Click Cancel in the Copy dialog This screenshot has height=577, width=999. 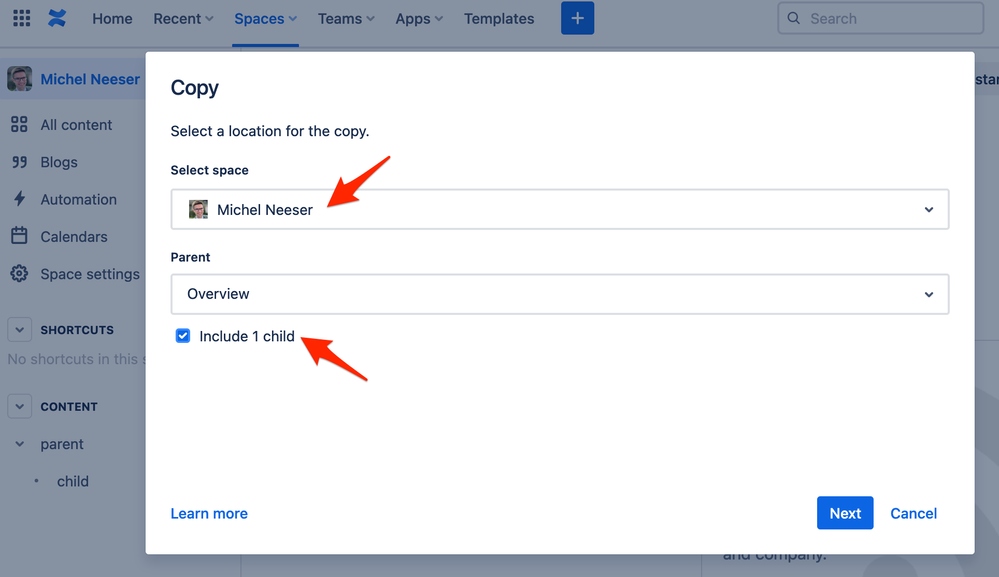913,513
